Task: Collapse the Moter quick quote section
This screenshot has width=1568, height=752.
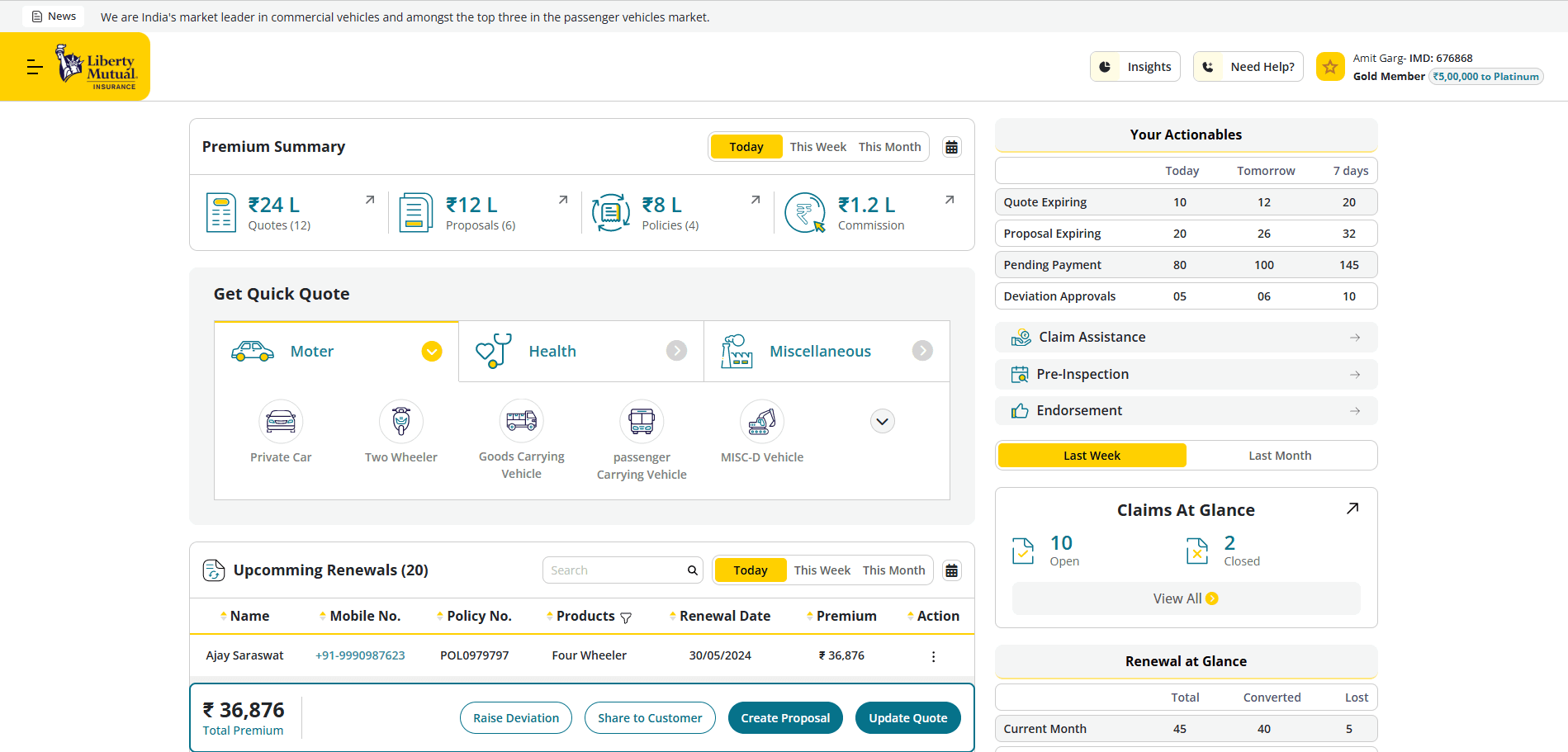Action: click(431, 351)
